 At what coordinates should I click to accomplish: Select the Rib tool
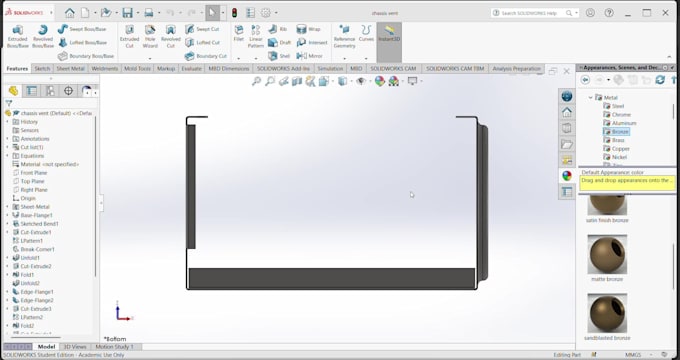pyautogui.click(x=278, y=29)
